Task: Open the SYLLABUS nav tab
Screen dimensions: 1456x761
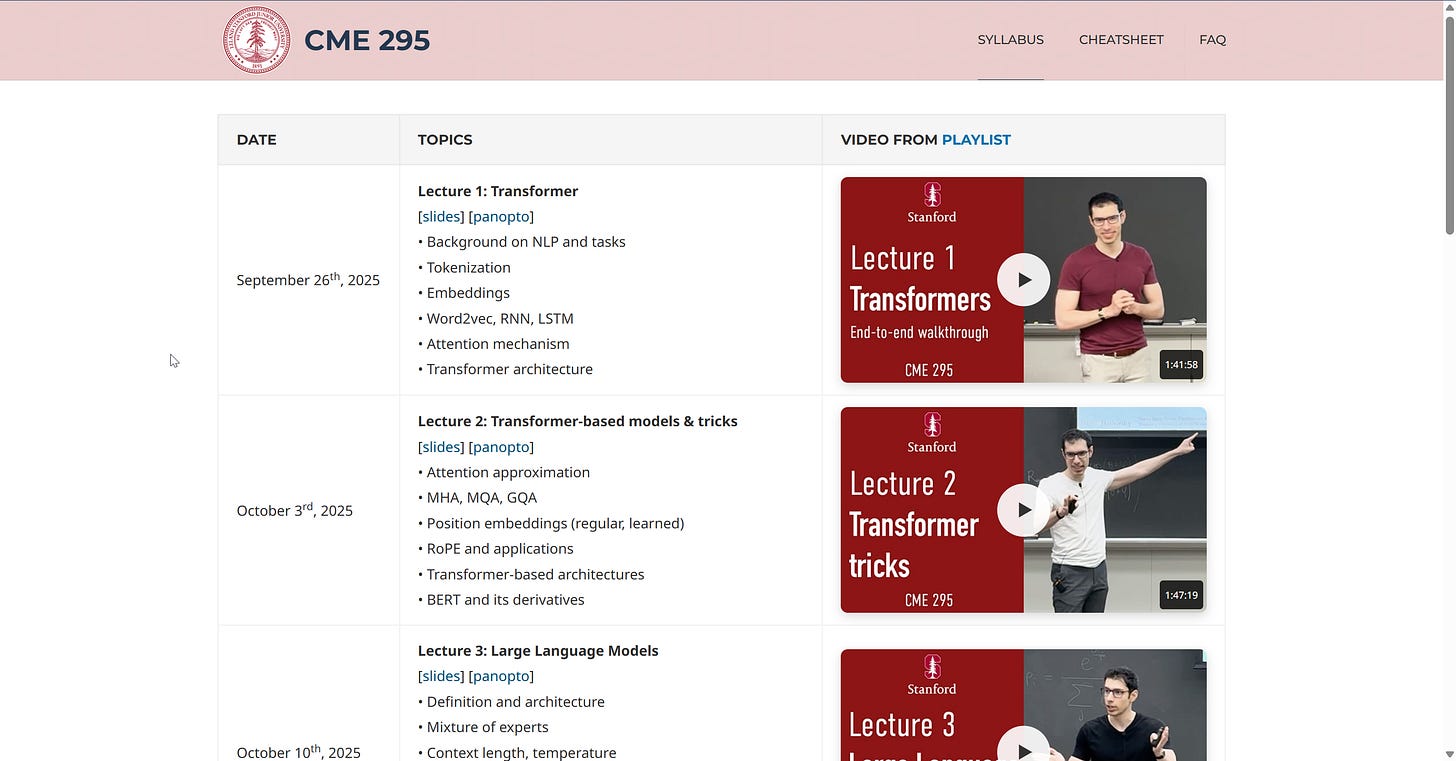Action: [1010, 40]
